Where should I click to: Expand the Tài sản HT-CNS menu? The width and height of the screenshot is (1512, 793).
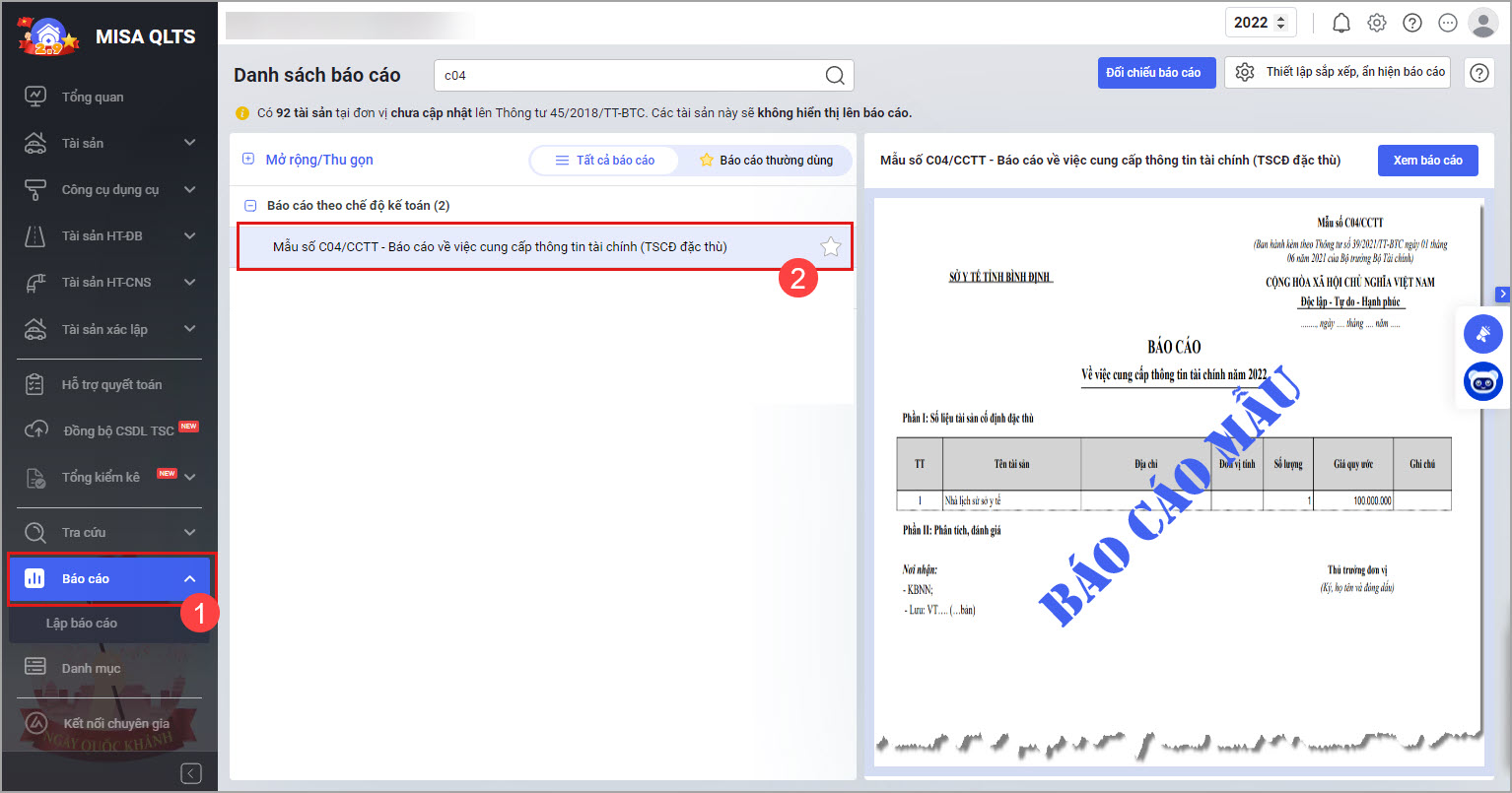pos(190,282)
